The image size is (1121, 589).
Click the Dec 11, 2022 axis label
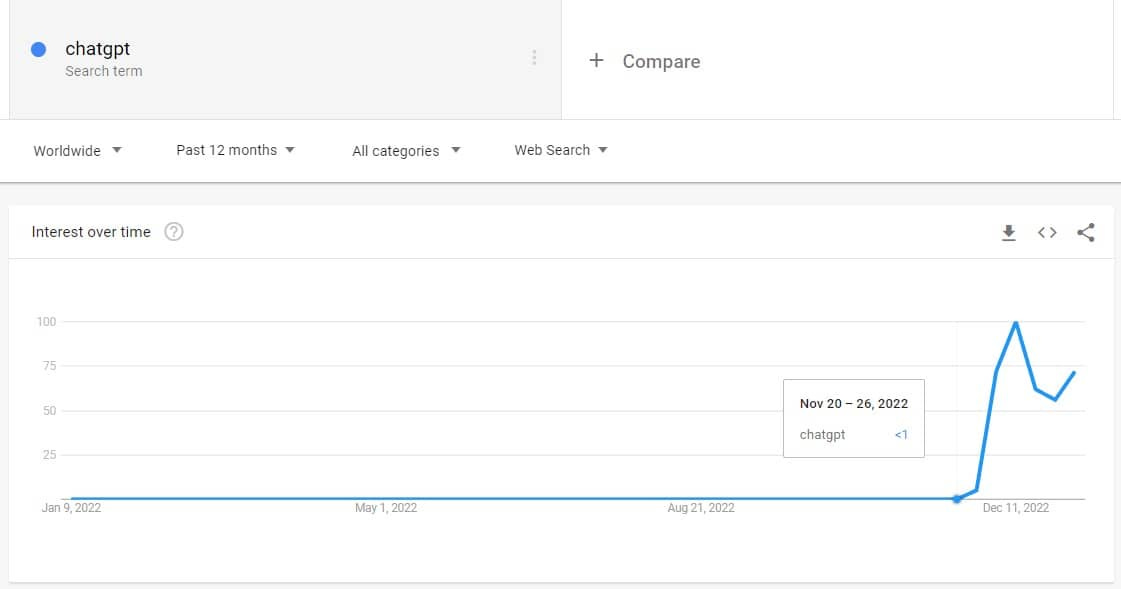(1016, 508)
